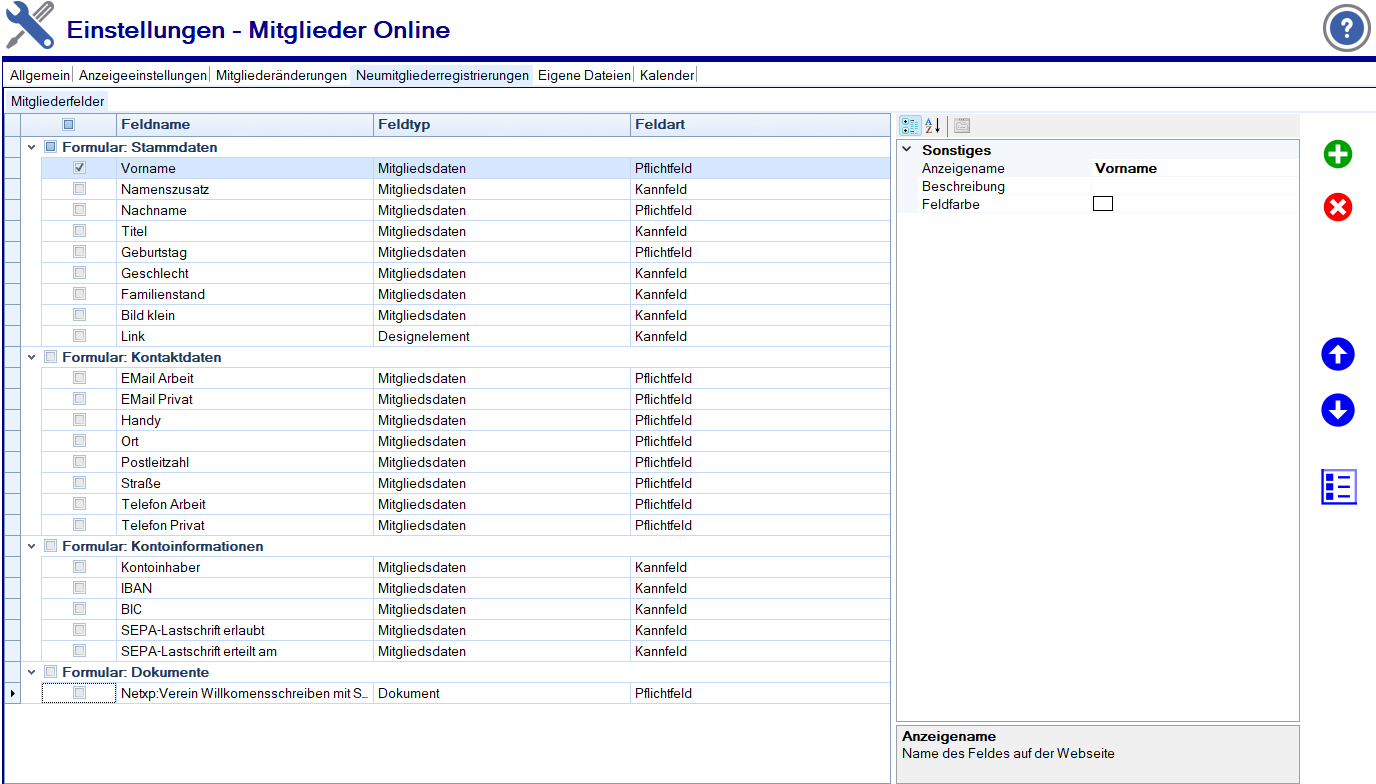
Task: Collapse the Sonstiges property category
Action: [907, 150]
